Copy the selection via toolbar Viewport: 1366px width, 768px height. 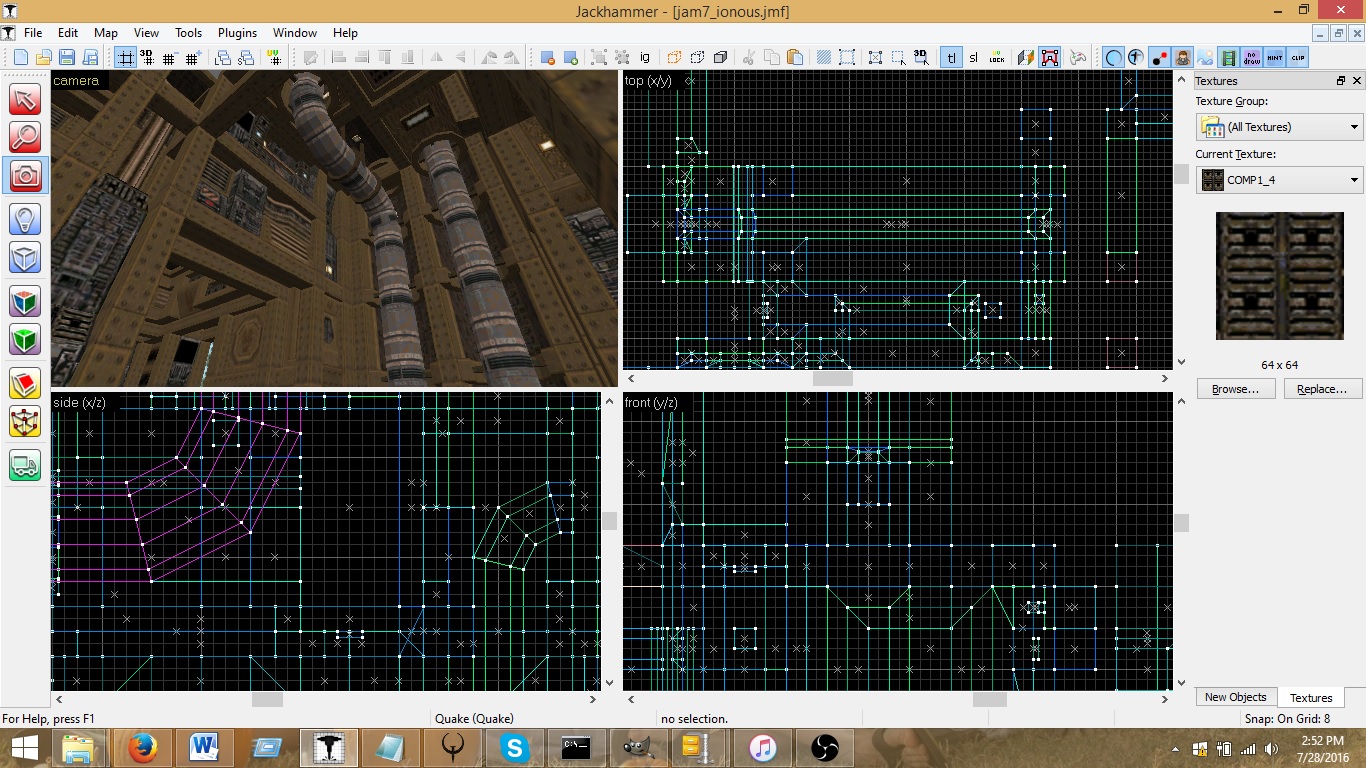[771, 57]
